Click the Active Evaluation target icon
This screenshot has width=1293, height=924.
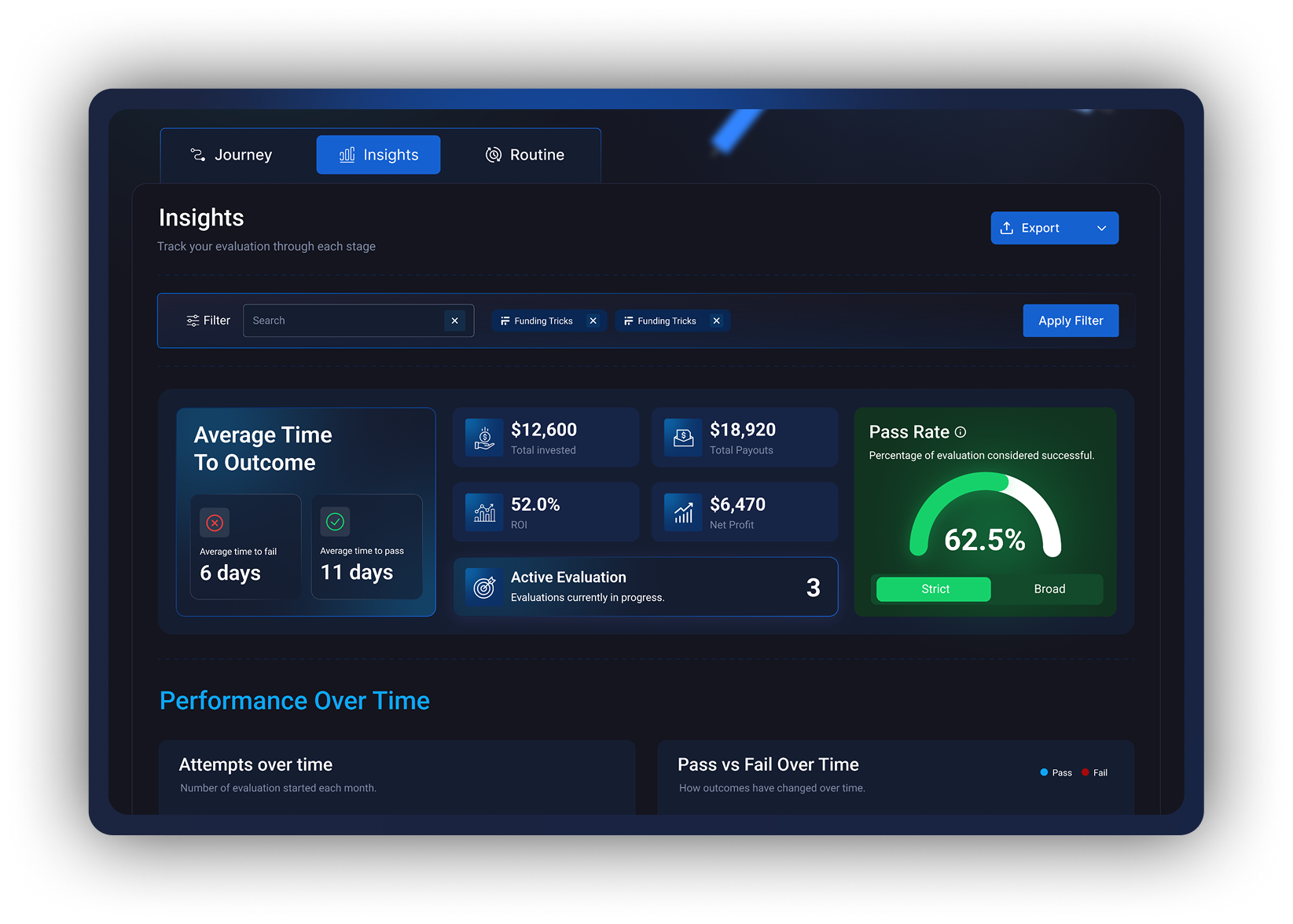click(x=484, y=587)
